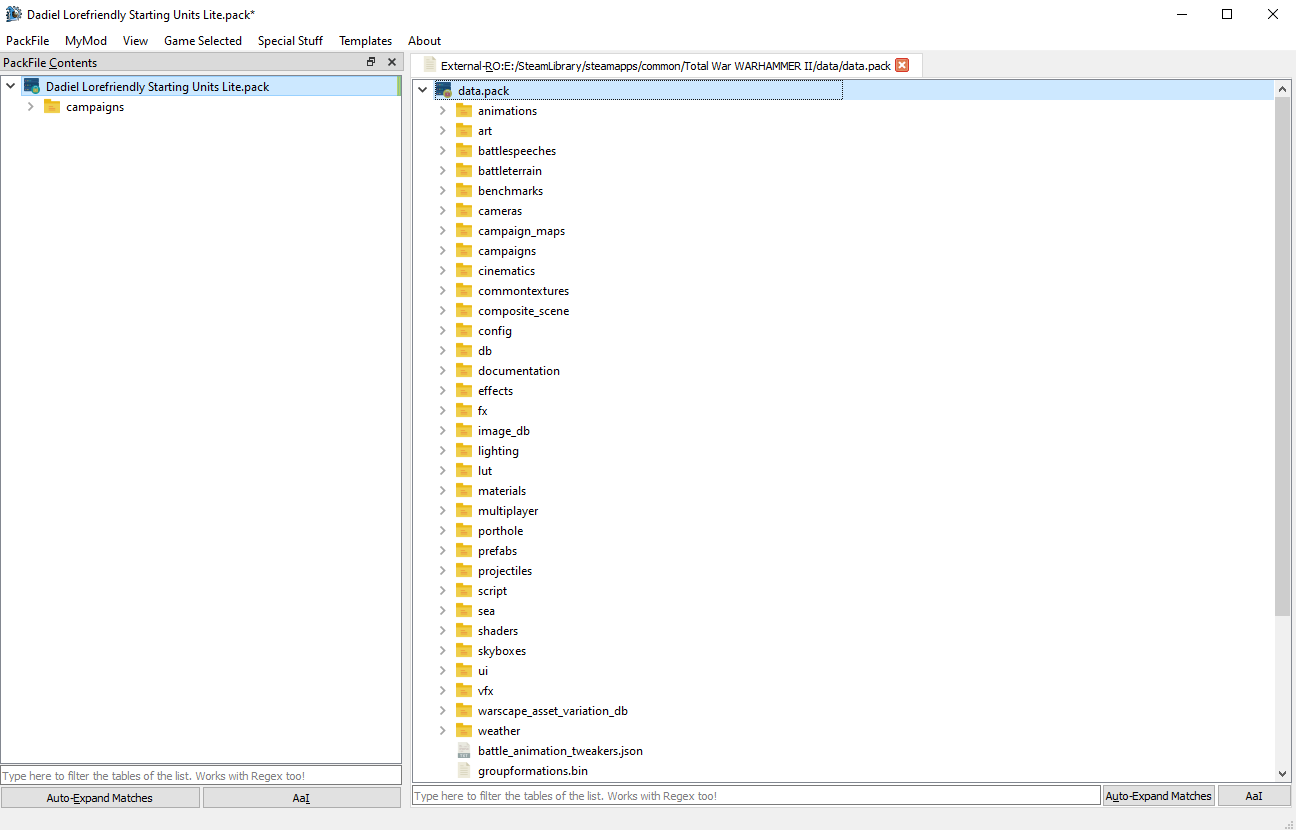Screen dimensions: 1296x830
Task: Click the composite_scene folder icon
Action: click(464, 311)
